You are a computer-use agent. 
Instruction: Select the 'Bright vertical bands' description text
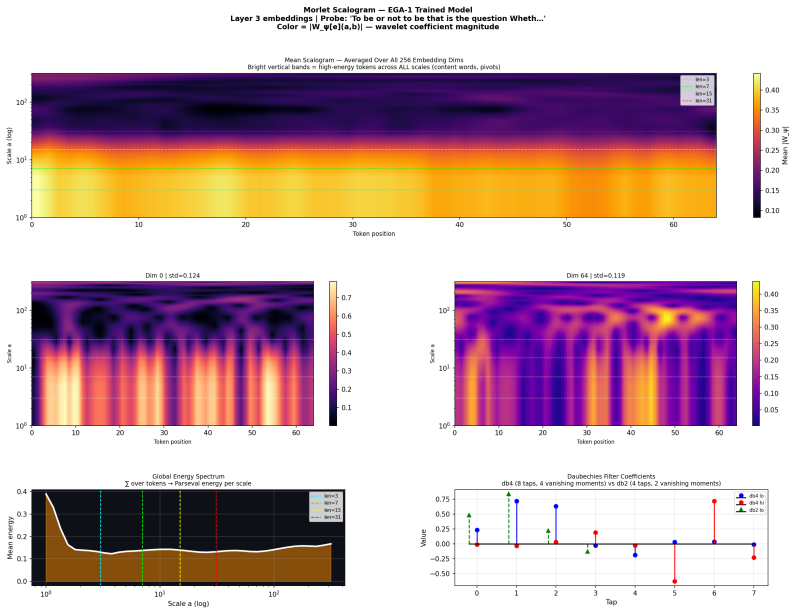pyautogui.click(x=374, y=67)
